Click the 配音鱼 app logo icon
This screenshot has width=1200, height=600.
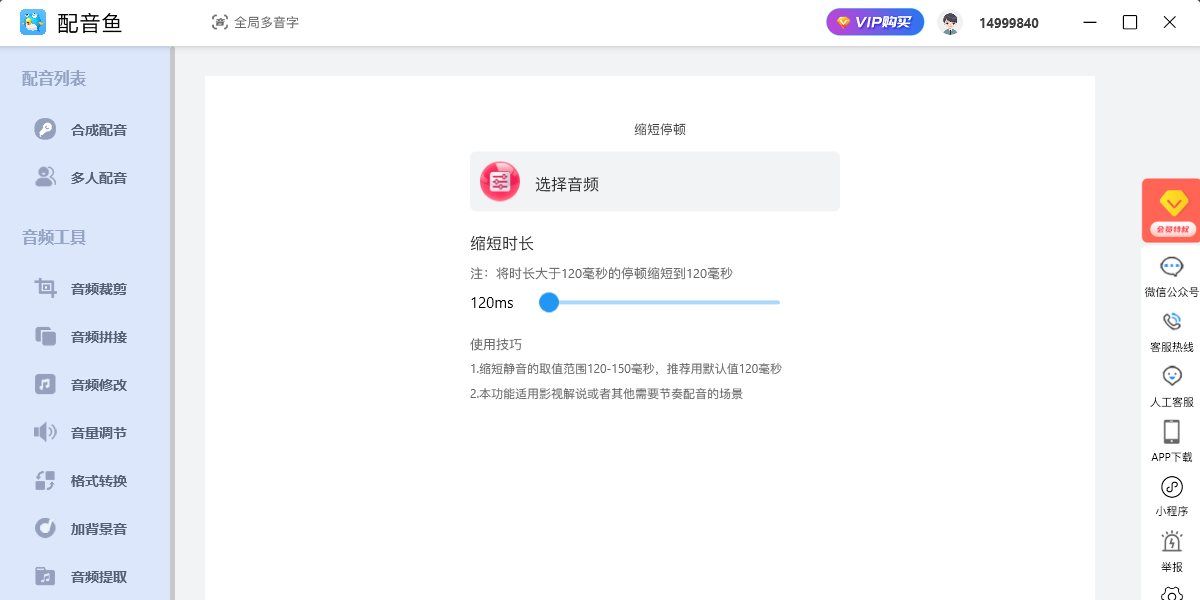33,22
